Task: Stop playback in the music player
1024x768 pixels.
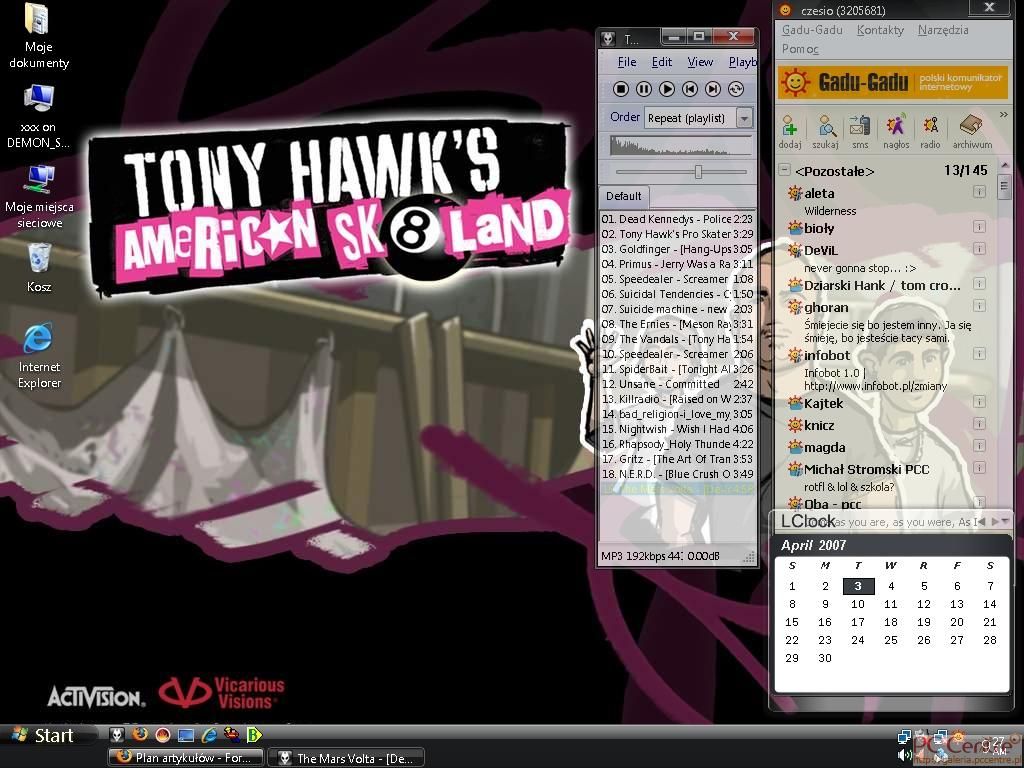Action: [621, 89]
